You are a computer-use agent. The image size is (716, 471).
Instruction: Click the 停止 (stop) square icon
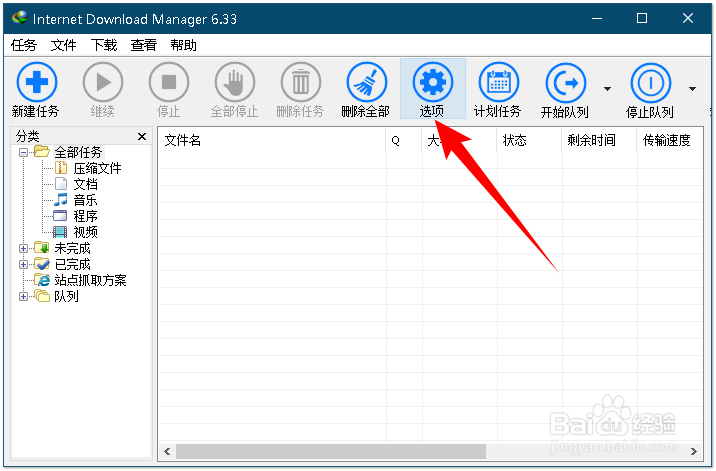(x=168, y=82)
